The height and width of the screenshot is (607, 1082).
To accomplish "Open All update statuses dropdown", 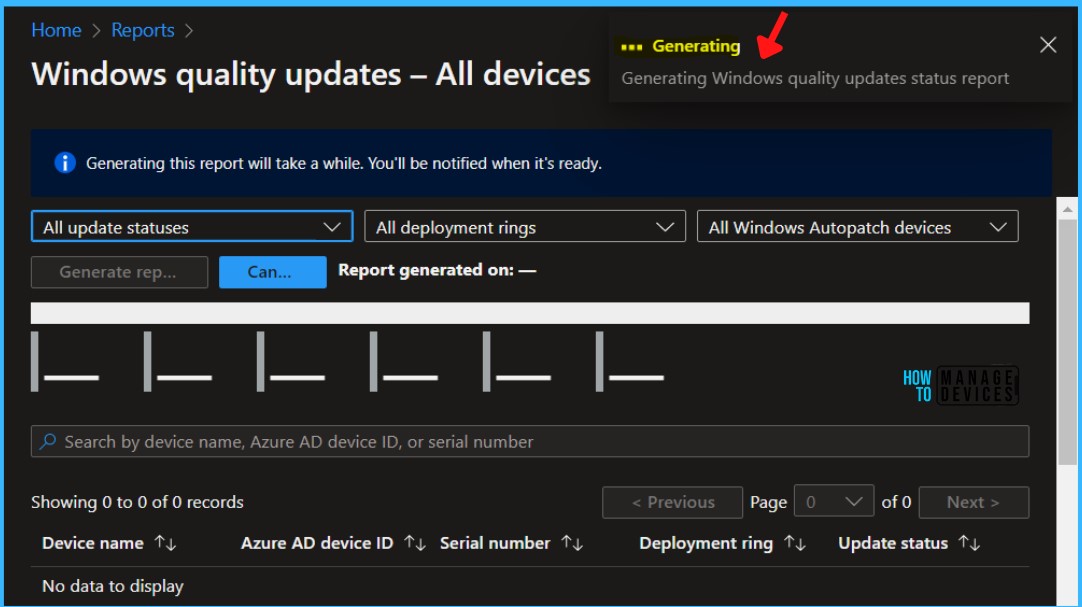I will (x=192, y=226).
